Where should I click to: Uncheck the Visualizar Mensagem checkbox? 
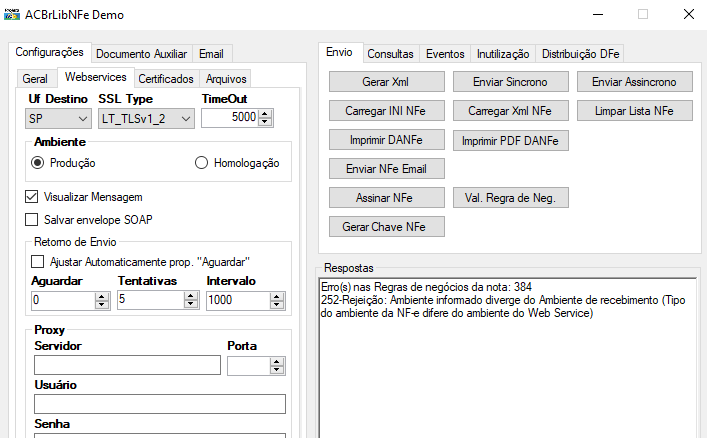point(32,197)
